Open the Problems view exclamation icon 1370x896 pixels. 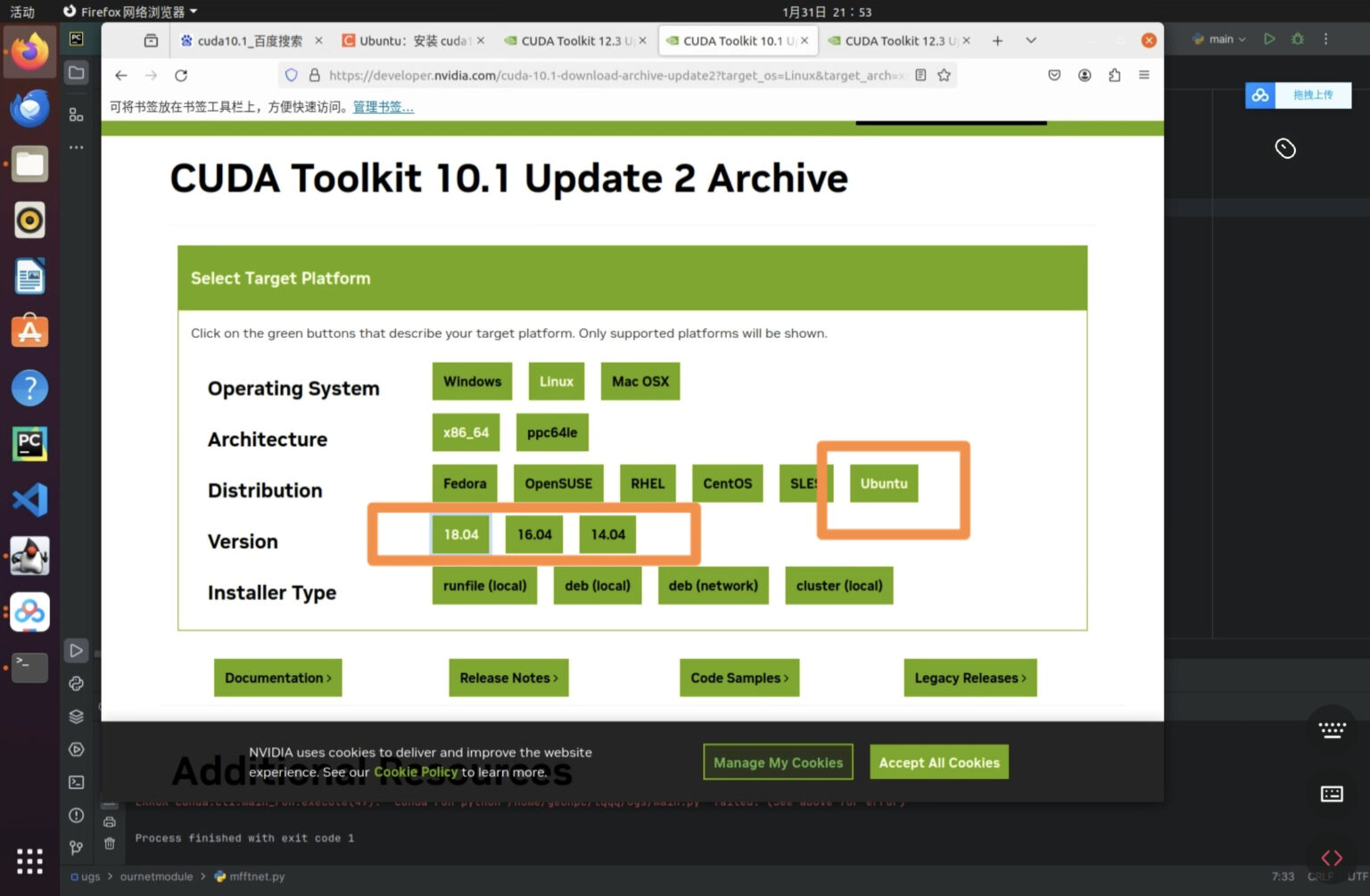tap(77, 815)
